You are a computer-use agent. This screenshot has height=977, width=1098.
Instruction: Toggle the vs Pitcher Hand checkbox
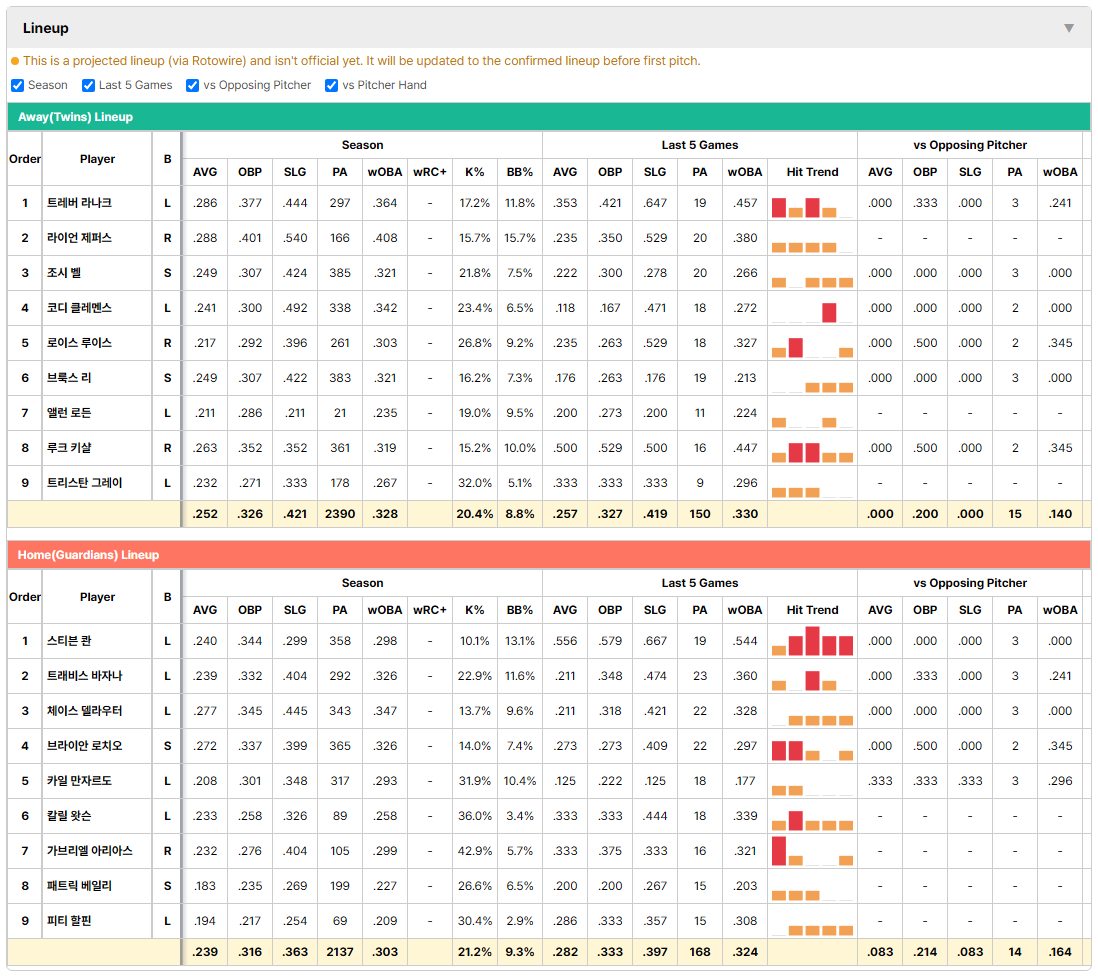(x=331, y=85)
